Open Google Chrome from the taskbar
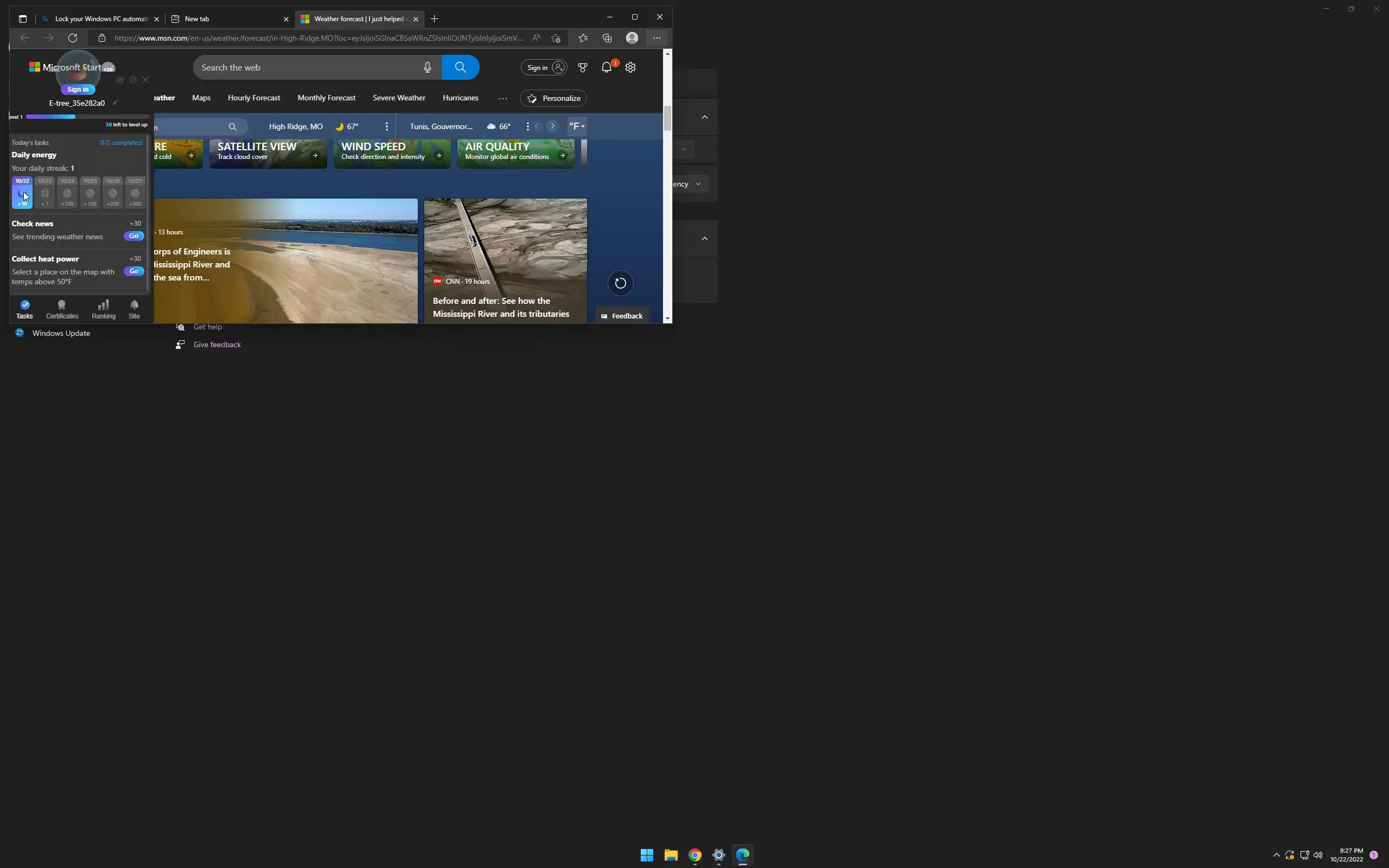The image size is (1389, 868). 694,855
